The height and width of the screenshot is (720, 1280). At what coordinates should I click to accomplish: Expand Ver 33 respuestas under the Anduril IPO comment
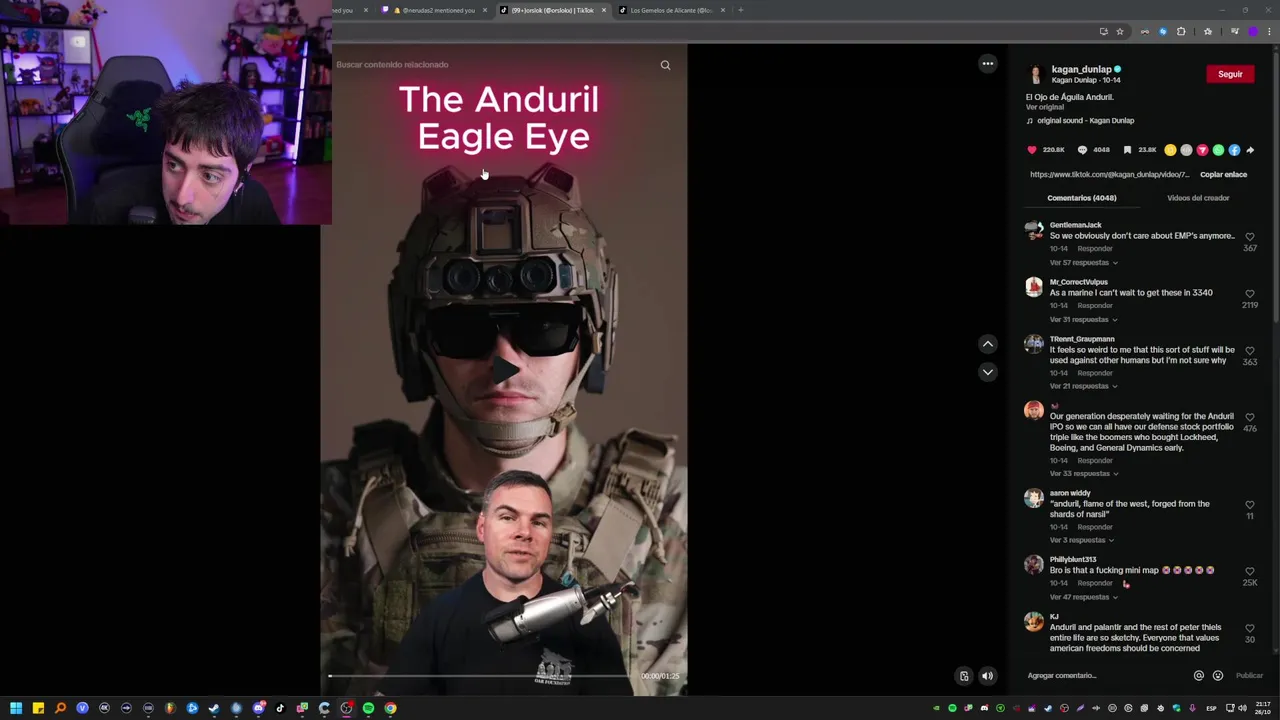point(1083,473)
